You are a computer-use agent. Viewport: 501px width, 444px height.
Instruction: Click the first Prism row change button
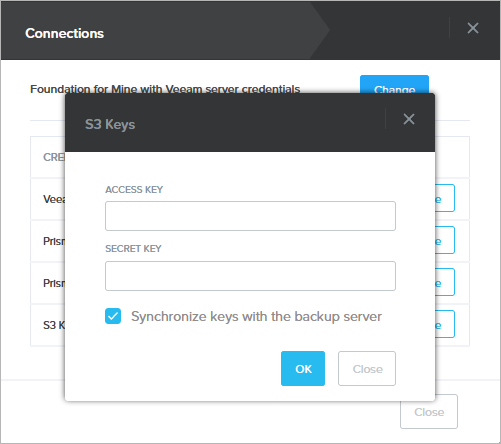[x=445, y=240]
